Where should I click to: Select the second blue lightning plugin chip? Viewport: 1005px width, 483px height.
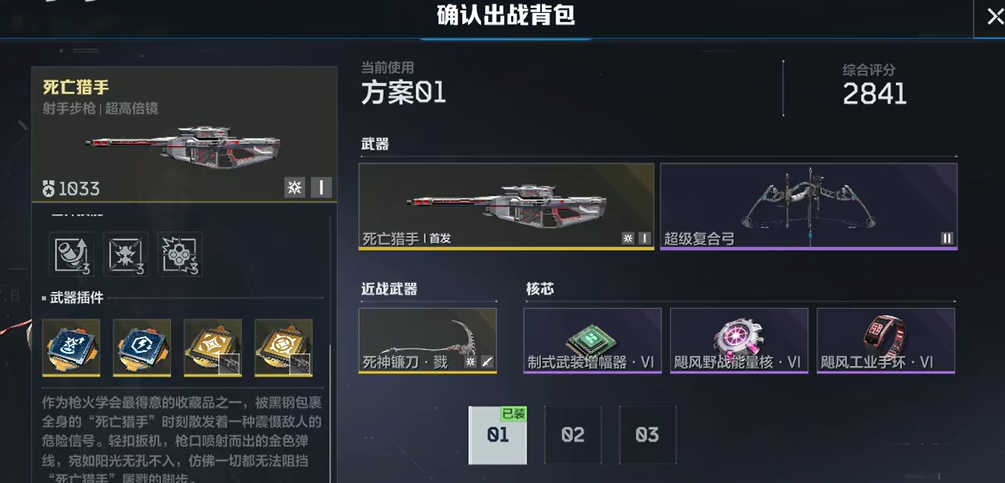tap(142, 347)
